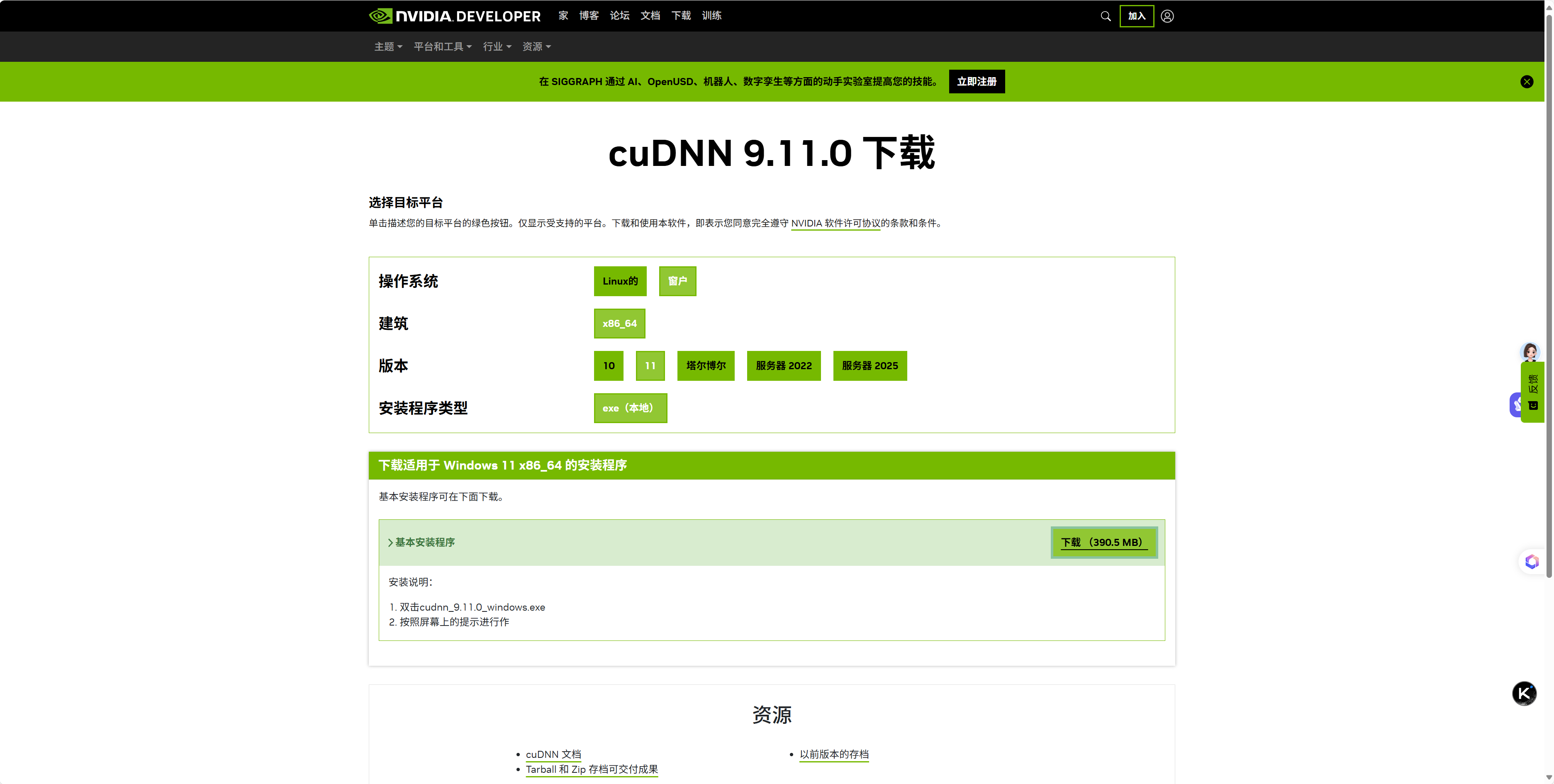Open the search magnifier icon
The height and width of the screenshot is (784, 1554).
1105,16
